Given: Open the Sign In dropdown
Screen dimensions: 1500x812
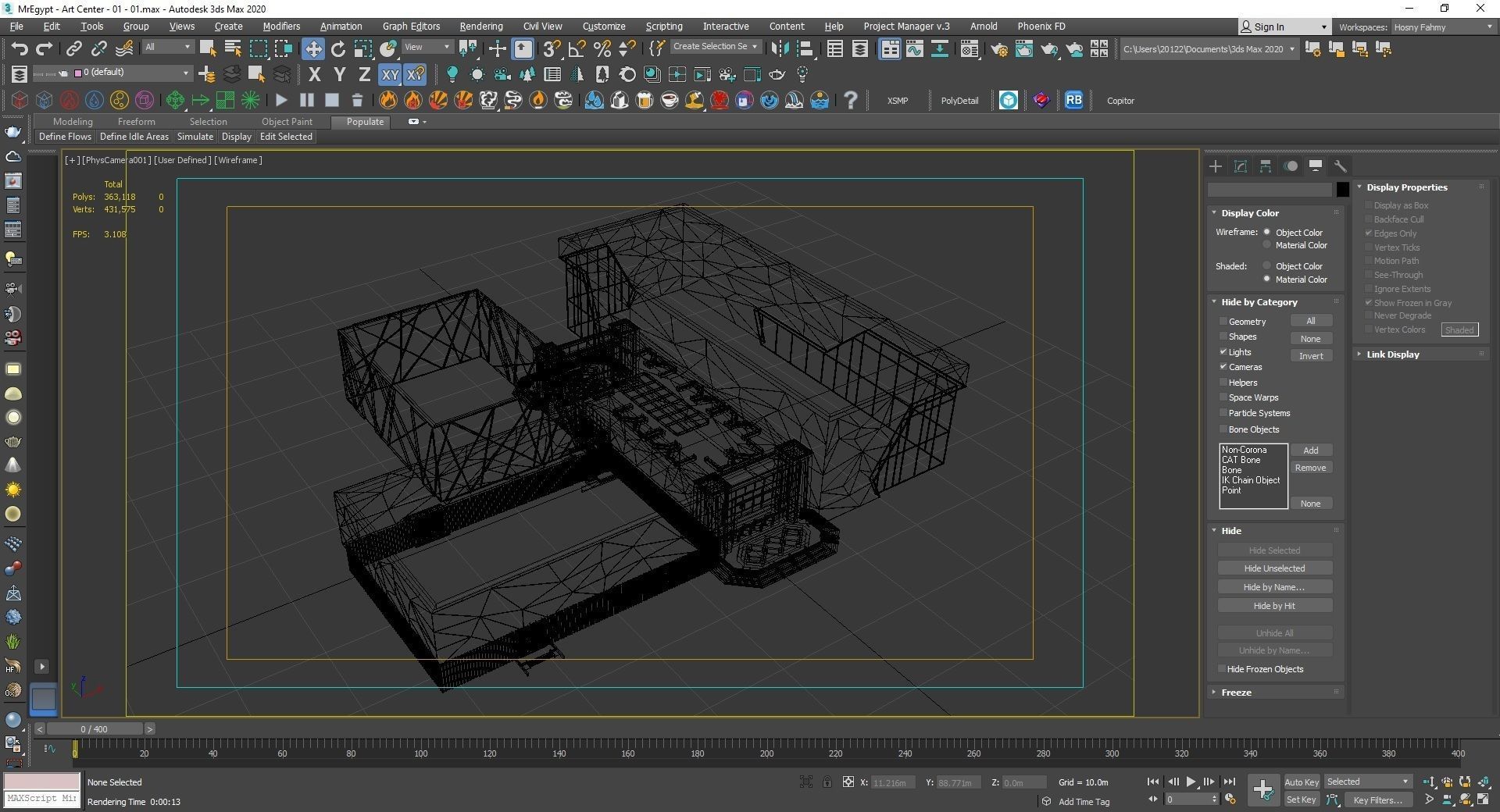Looking at the screenshot, I should (1285, 27).
